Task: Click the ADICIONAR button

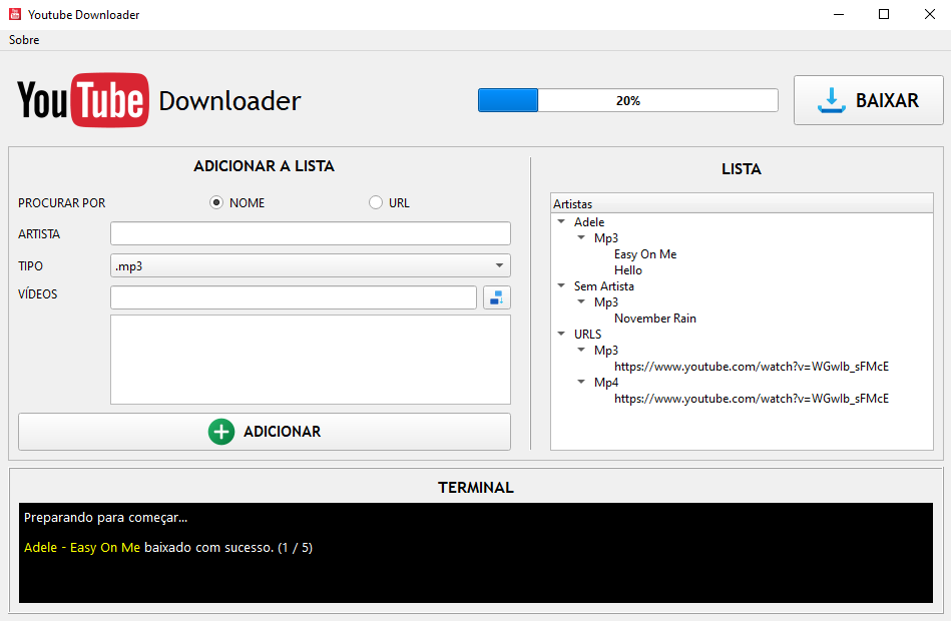Action: click(x=264, y=432)
